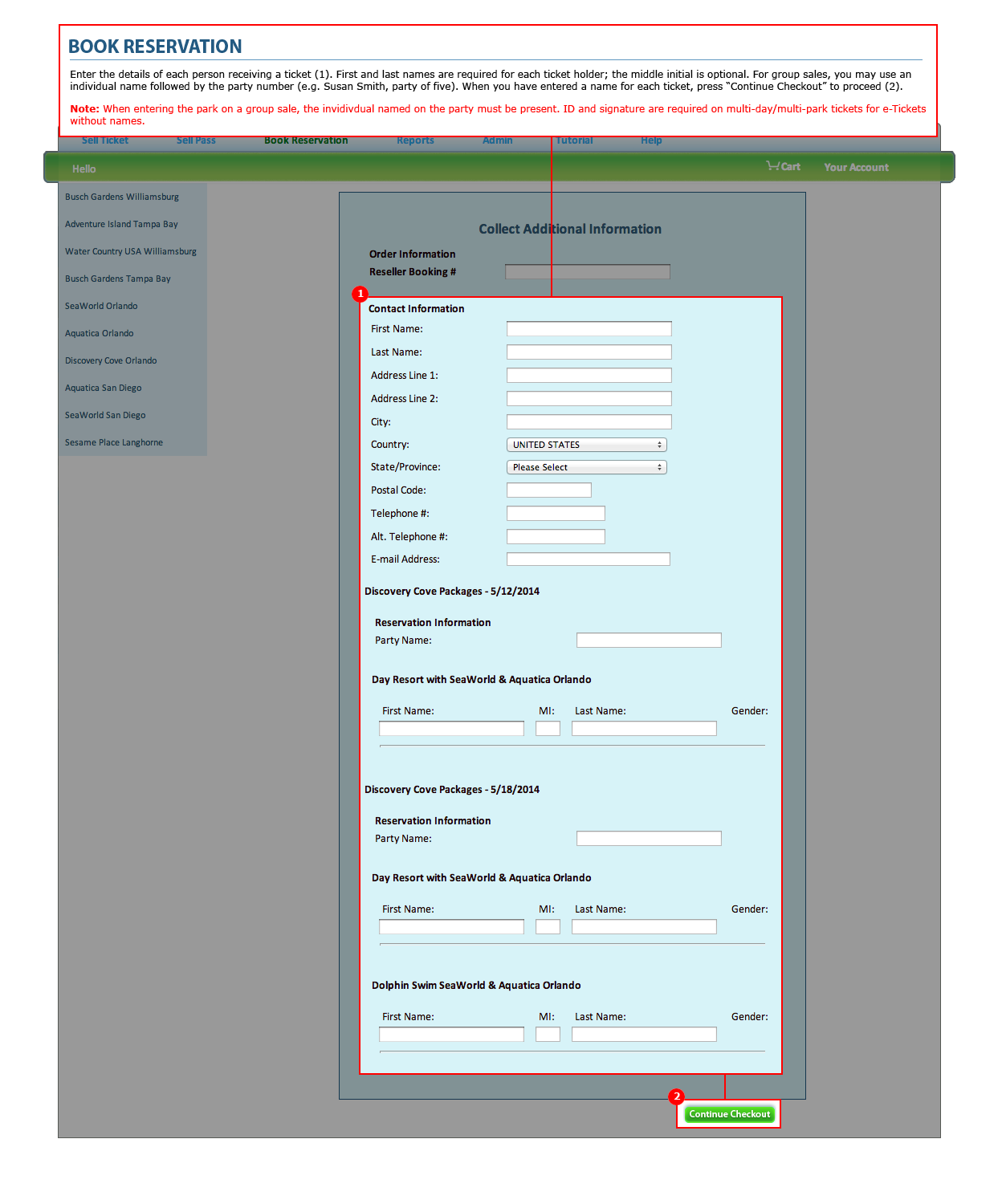
Task: Select Water Country USA Williamsburg park
Action: click(x=131, y=251)
